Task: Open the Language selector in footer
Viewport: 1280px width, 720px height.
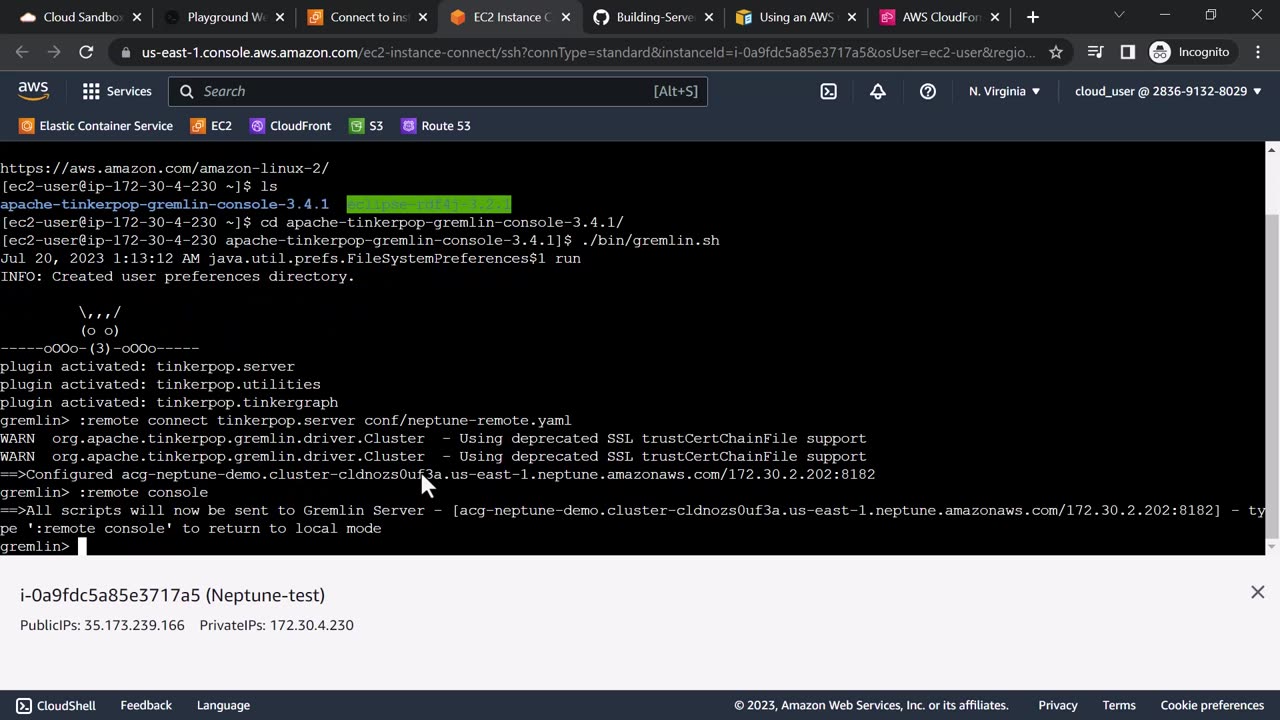Action: pos(223,705)
